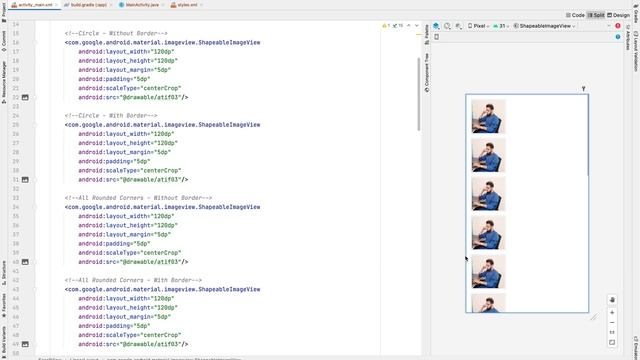This screenshot has height=360, width=640.
Task: Click the 'Circle - With Border' comment
Action: [111, 116]
